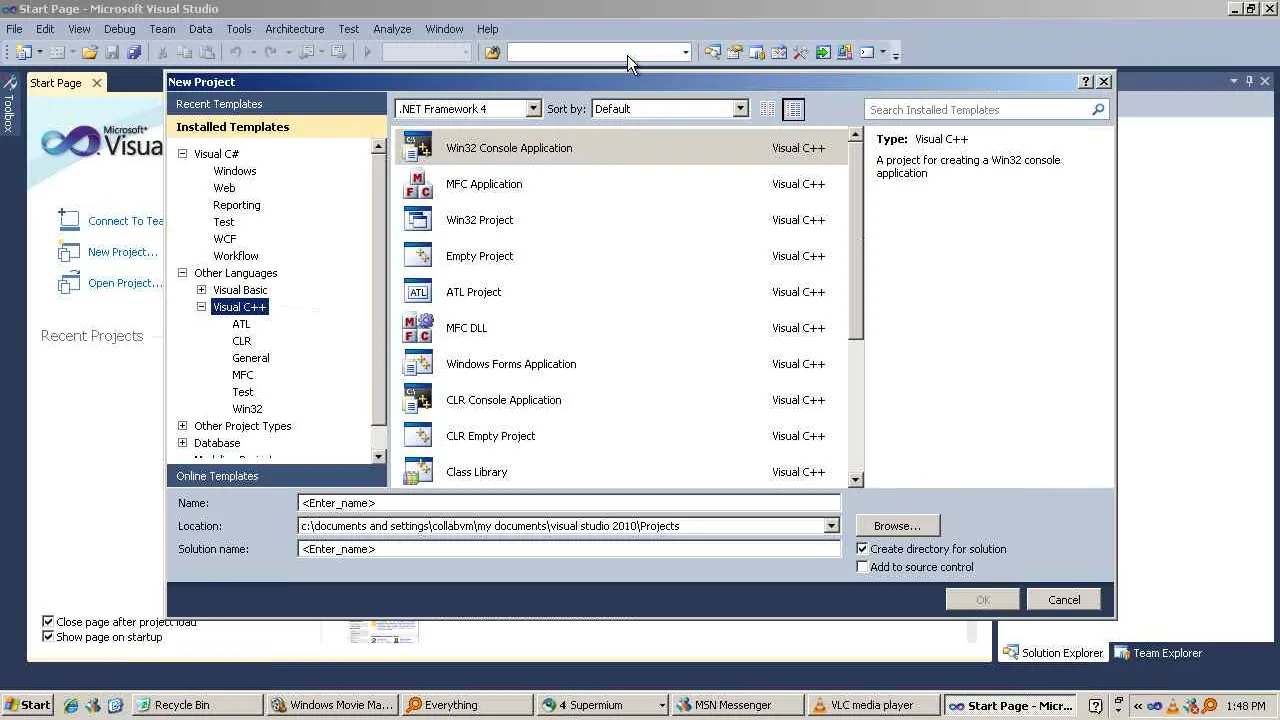The width and height of the screenshot is (1280, 720).
Task: Collapse the Visual C++ tree node
Action: tap(202, 307)
